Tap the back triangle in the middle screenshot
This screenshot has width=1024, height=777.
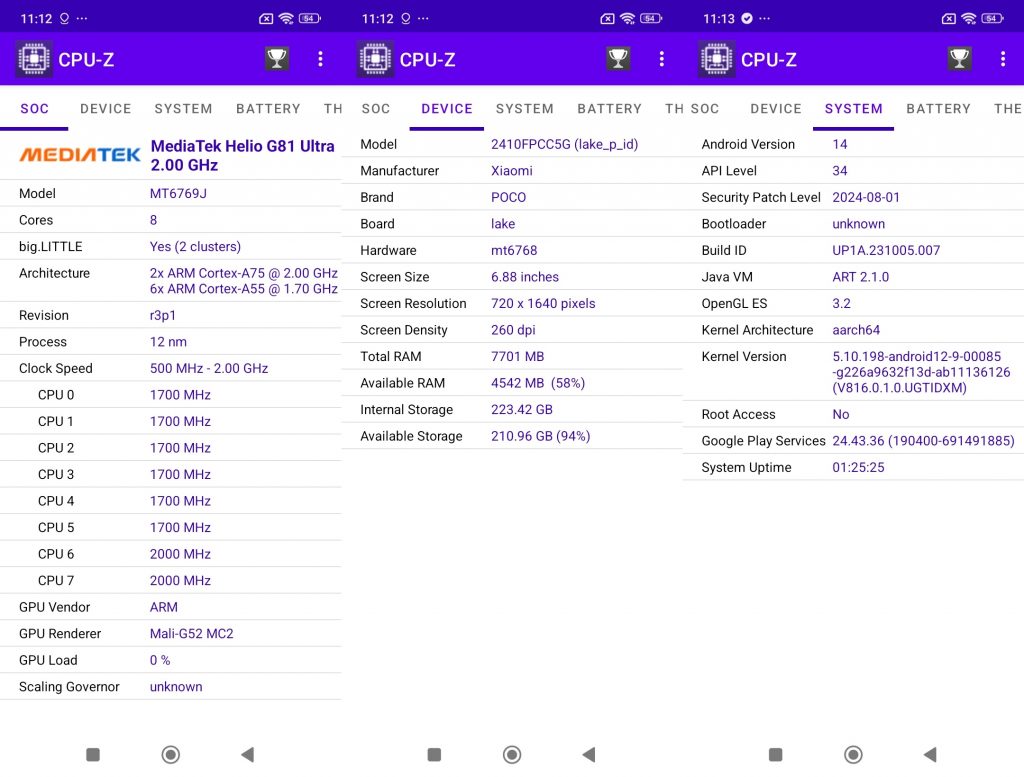589,755
